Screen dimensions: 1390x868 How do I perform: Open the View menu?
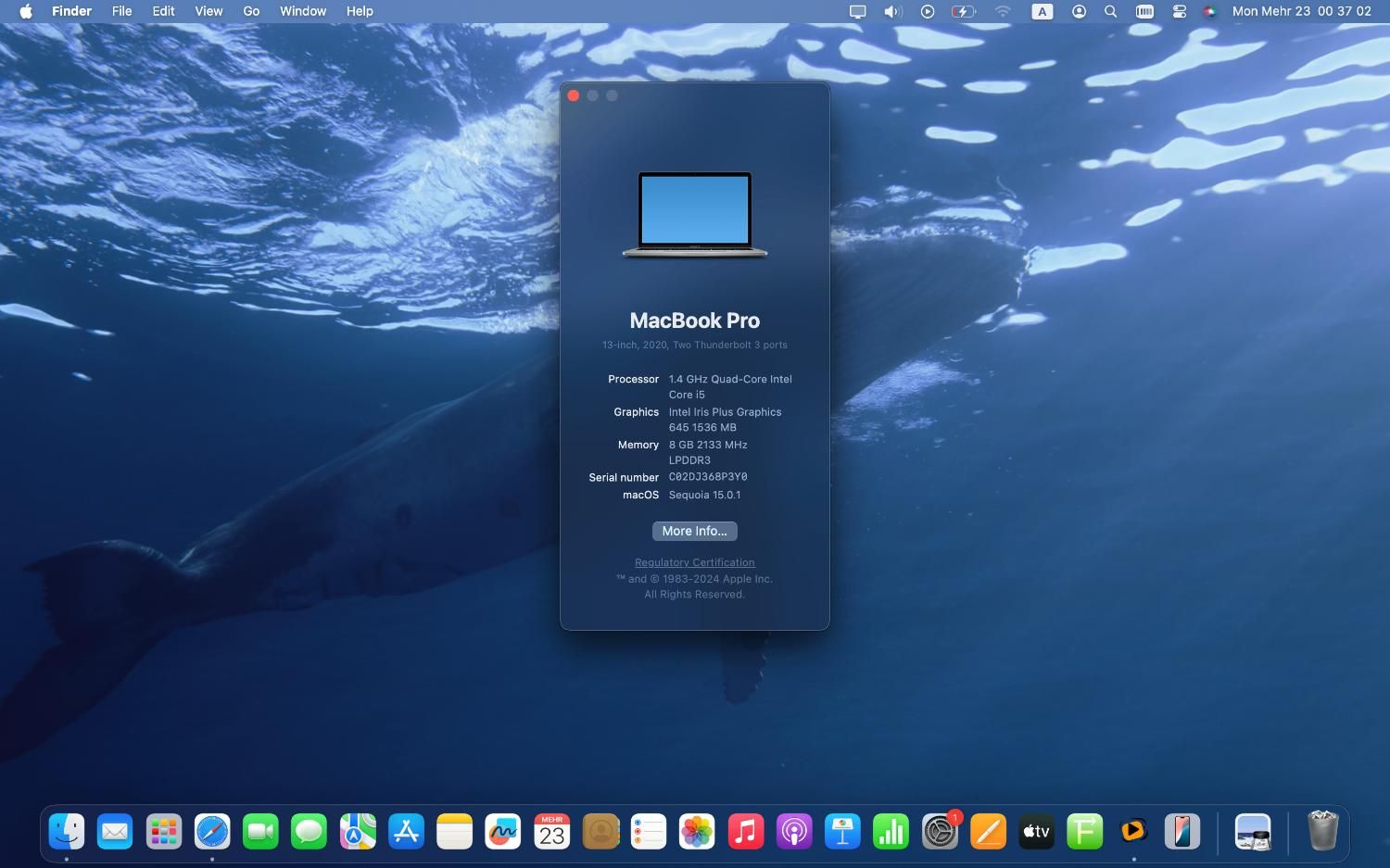tap(208, 11)
